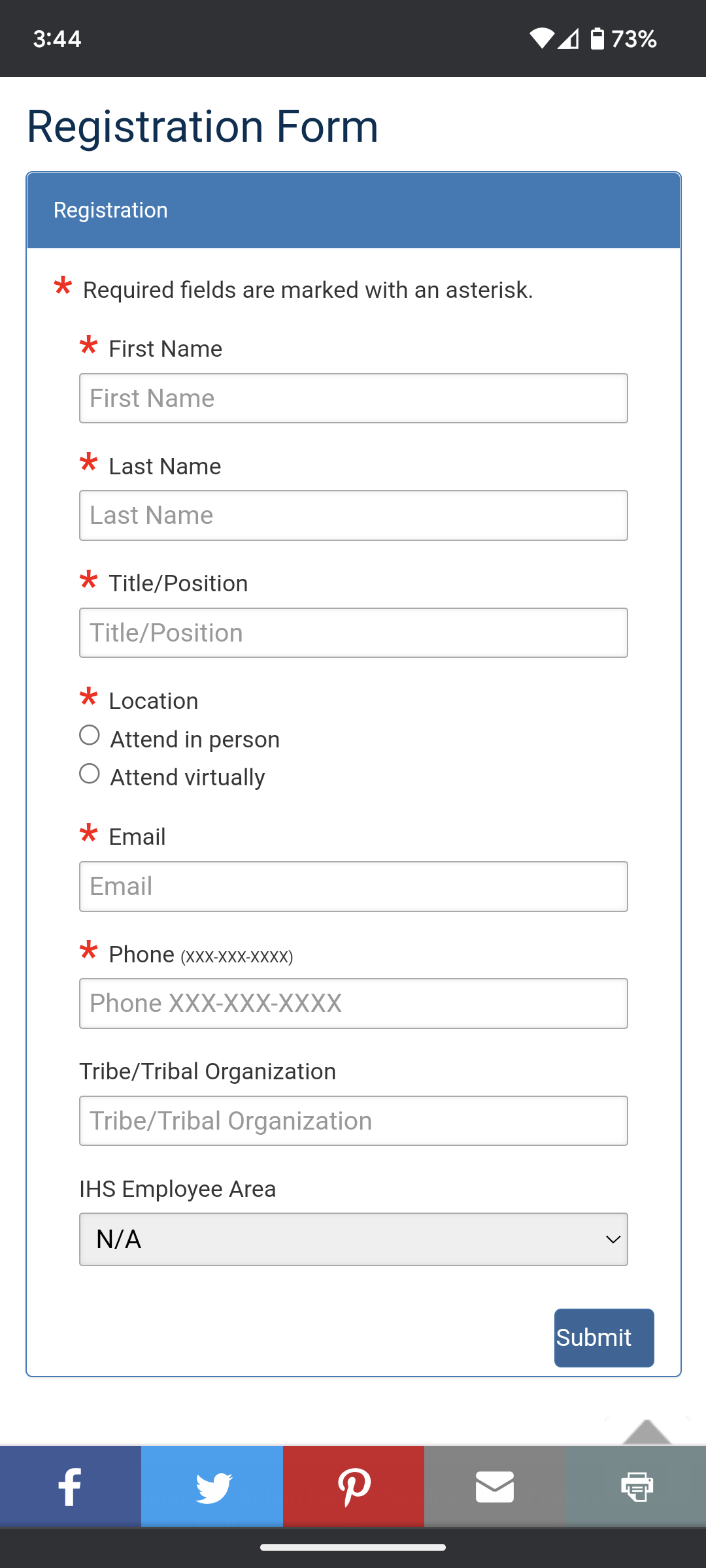Tap the battery status icon
Screen dimensions: 706x1568
597,39
